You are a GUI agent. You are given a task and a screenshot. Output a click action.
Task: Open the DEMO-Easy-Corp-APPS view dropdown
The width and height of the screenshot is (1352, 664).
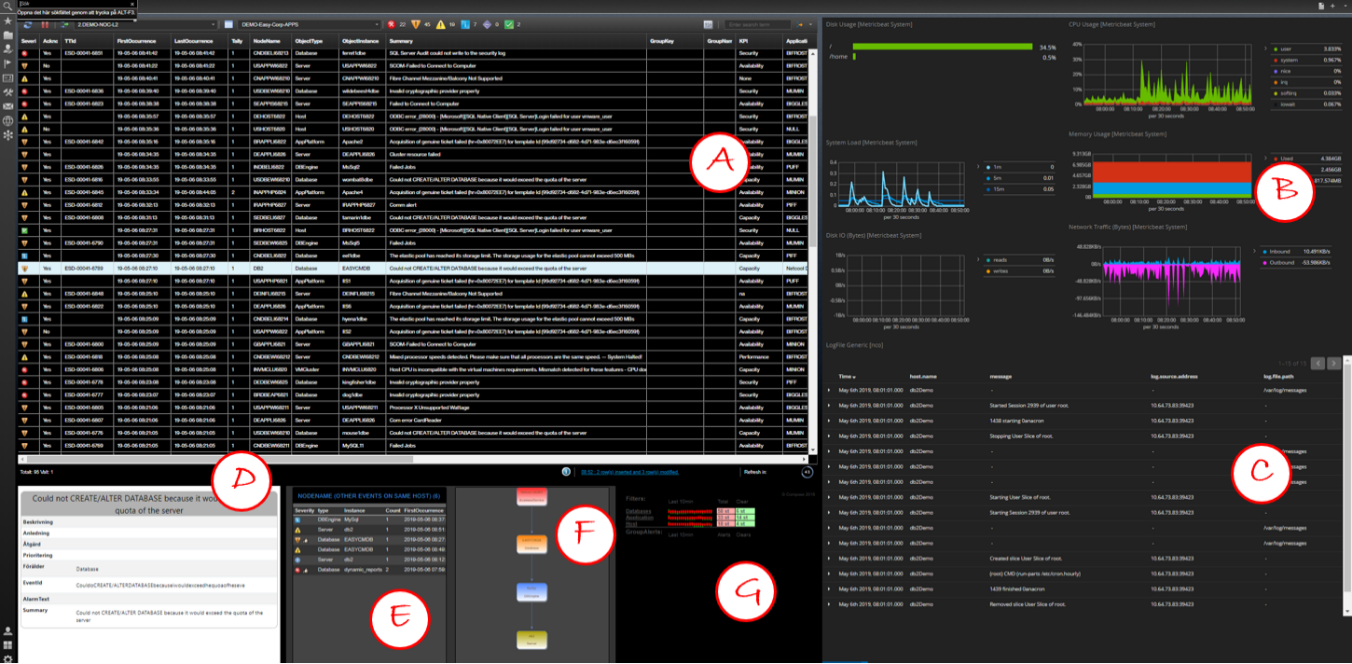(x=300, y=23)
